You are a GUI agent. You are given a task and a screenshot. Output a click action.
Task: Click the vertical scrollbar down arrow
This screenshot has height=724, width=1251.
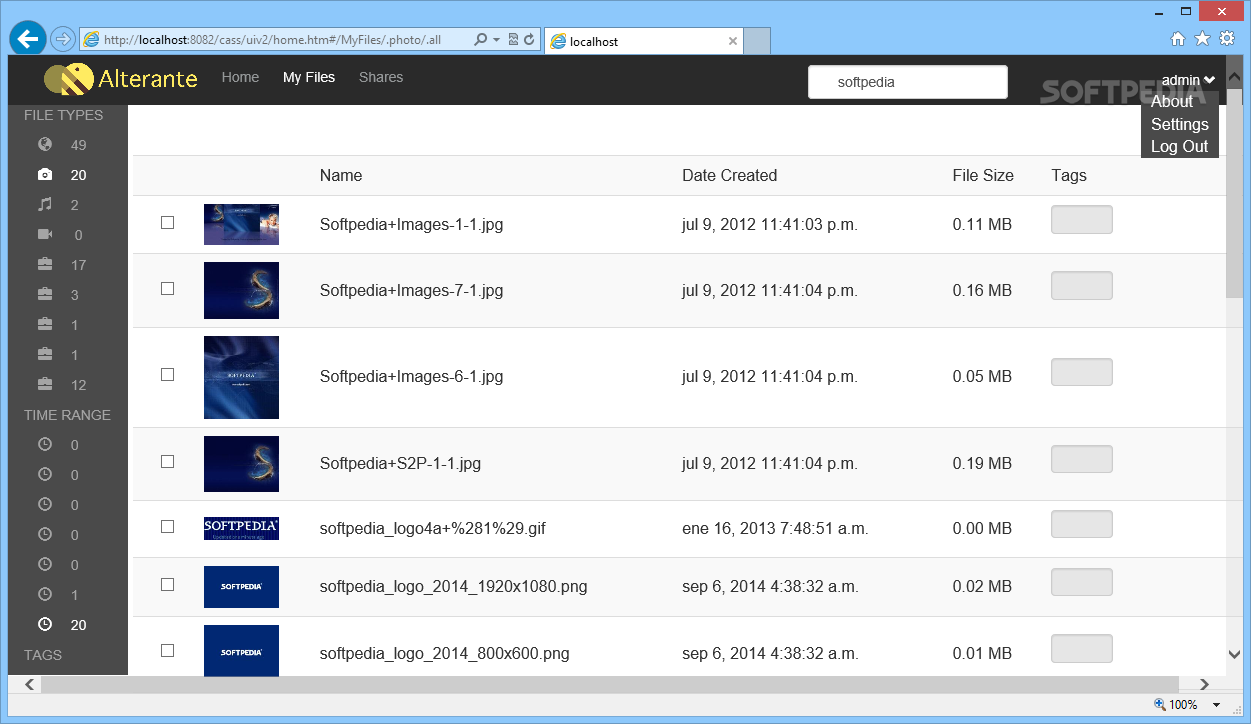pyautogui.click(x=1234, y=654)
